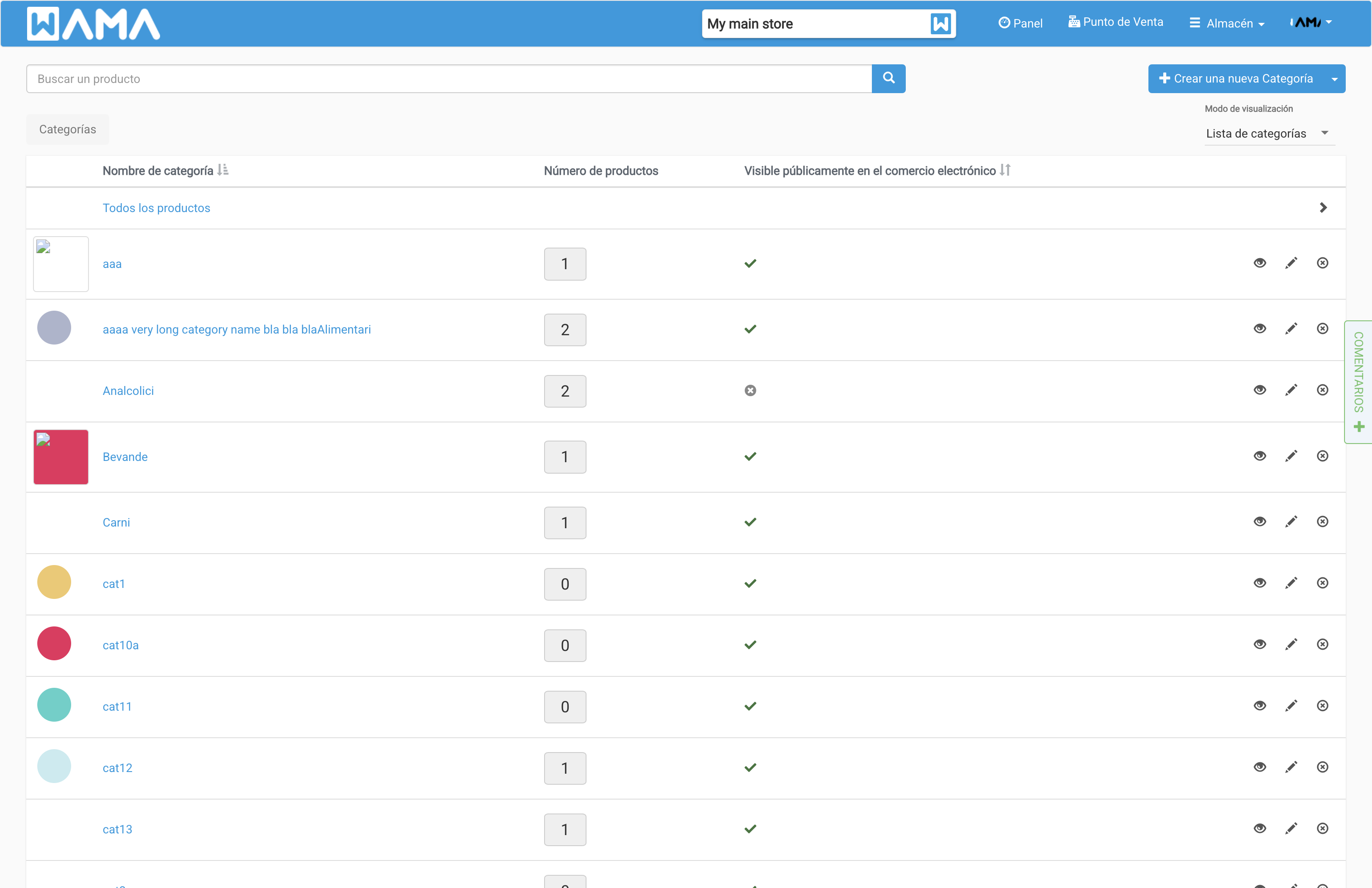
Task: Open the Almacén dropdown menu
Action: (1227, 23)
